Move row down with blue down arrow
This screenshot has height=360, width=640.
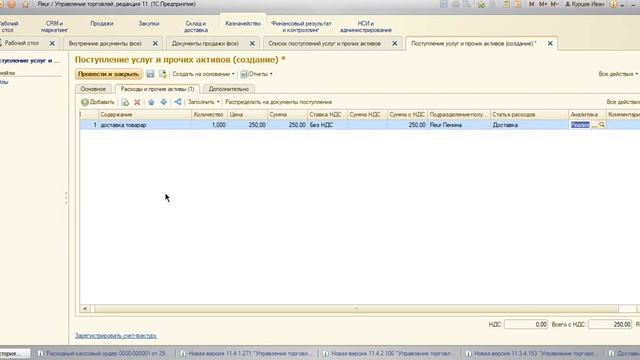164,102
